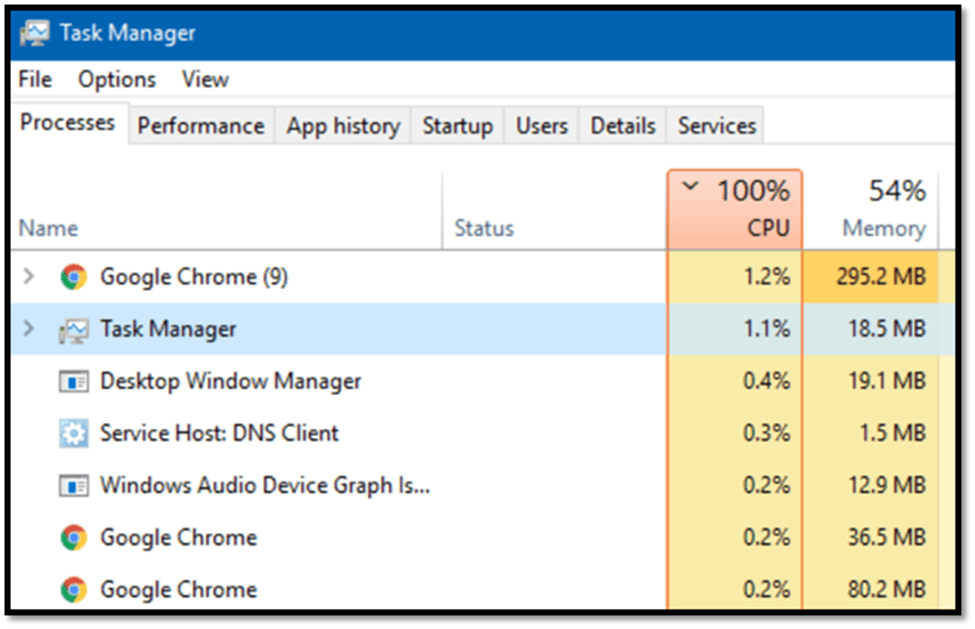Click the Chrome icon beside 36.5 MB row
975x629 pixels.
[73, 538]
